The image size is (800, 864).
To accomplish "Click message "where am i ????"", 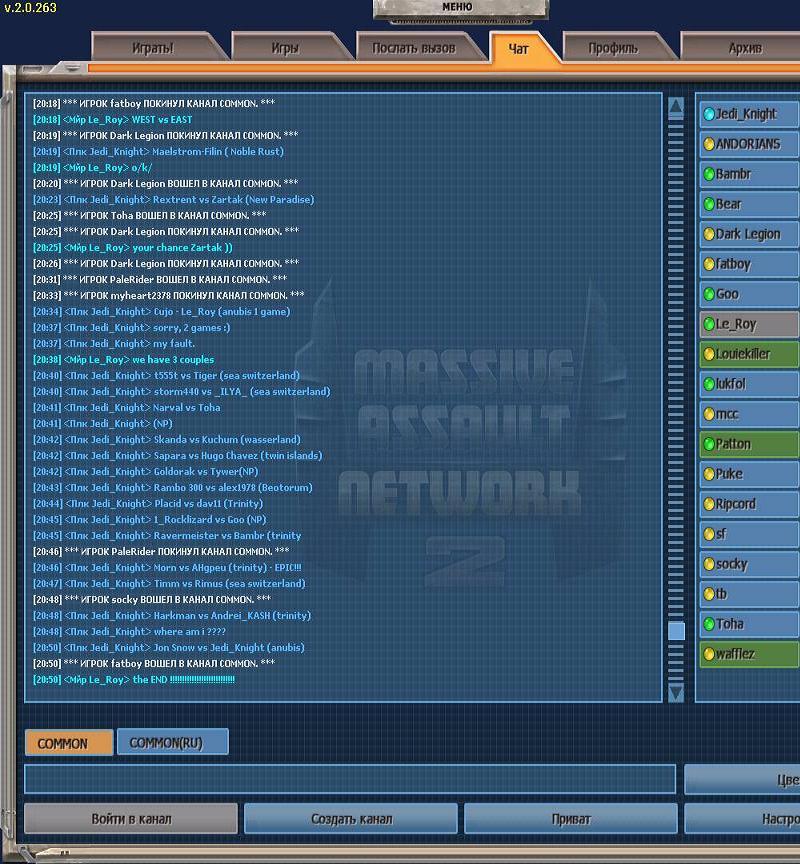I will tap(190, 631).
